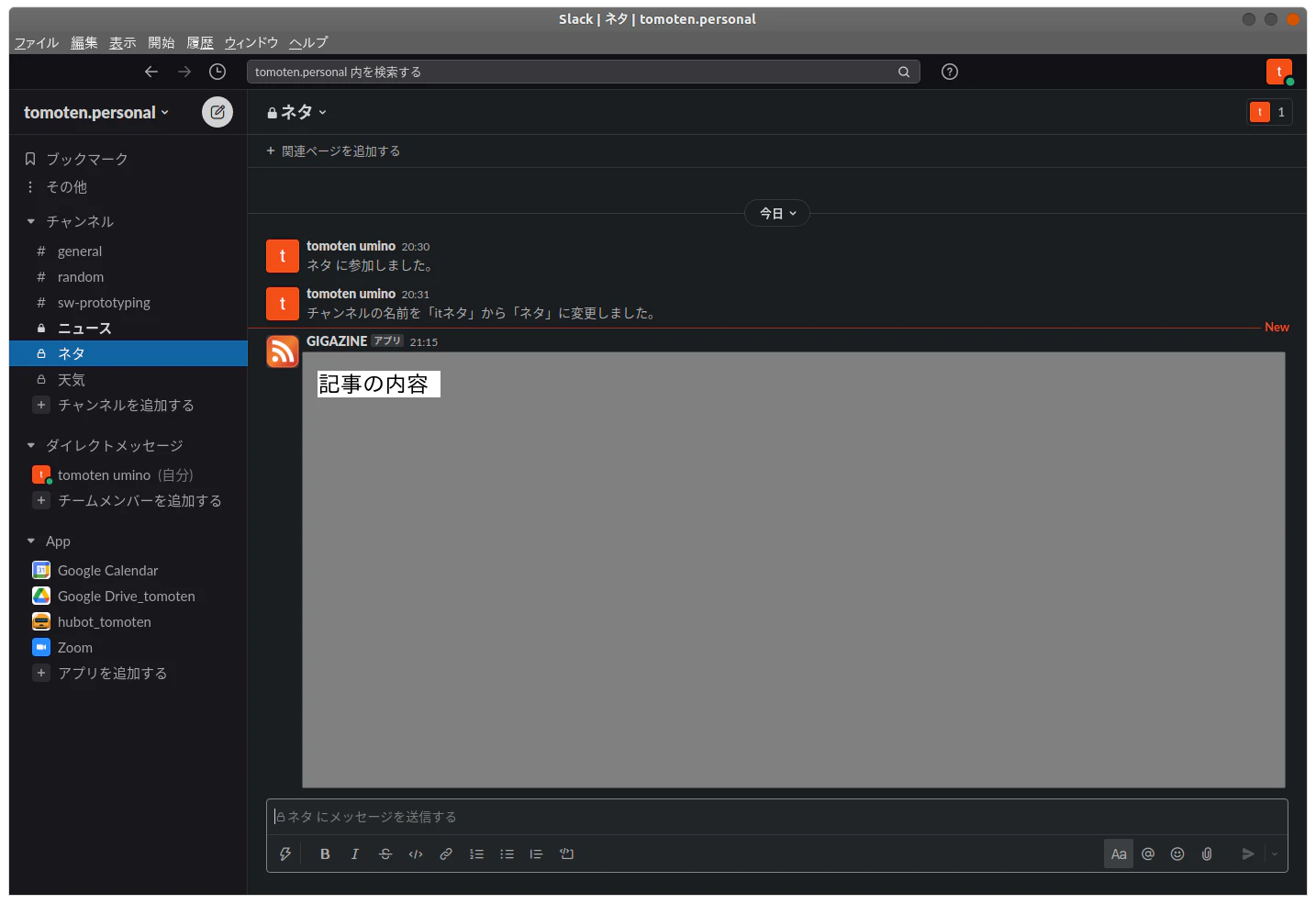This screenshot has height=904, width=1316.
Task: Click the GIGAZINE sender name
Action: [x=337, y=340]
